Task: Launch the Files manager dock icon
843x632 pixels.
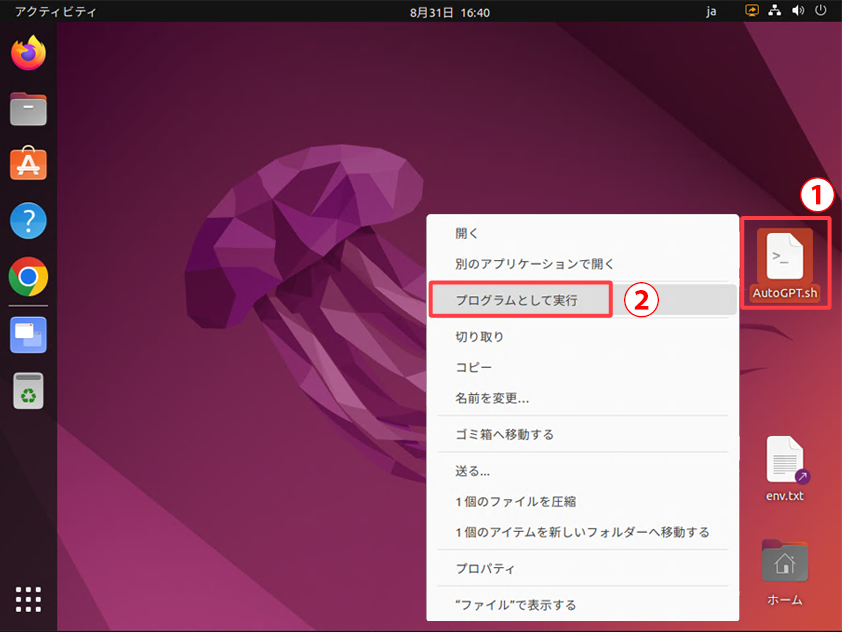Action: [29, 108]
